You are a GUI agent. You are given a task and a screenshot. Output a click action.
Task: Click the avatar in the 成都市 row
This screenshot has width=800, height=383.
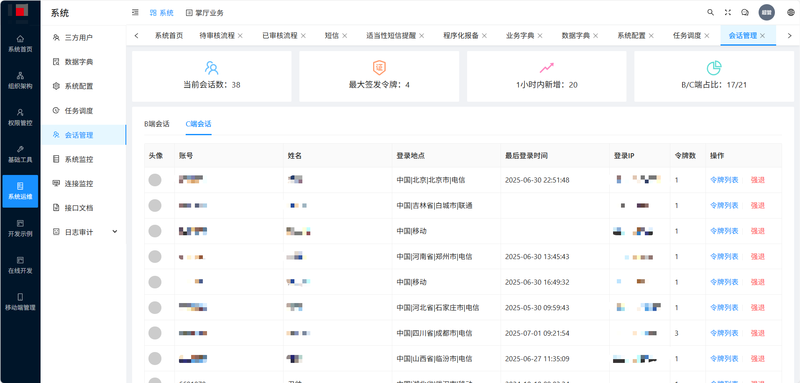coord(155,333)
